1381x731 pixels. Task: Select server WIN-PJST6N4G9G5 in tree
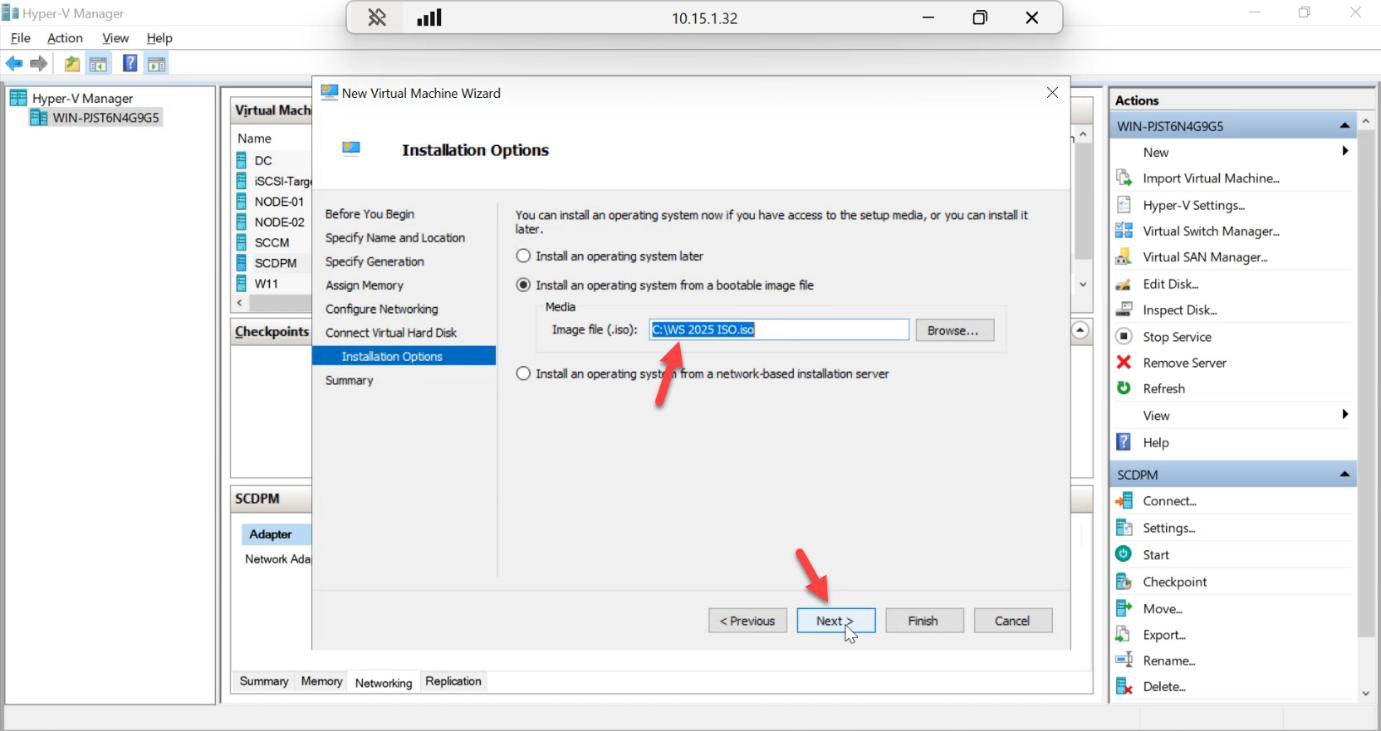point(96,117)
